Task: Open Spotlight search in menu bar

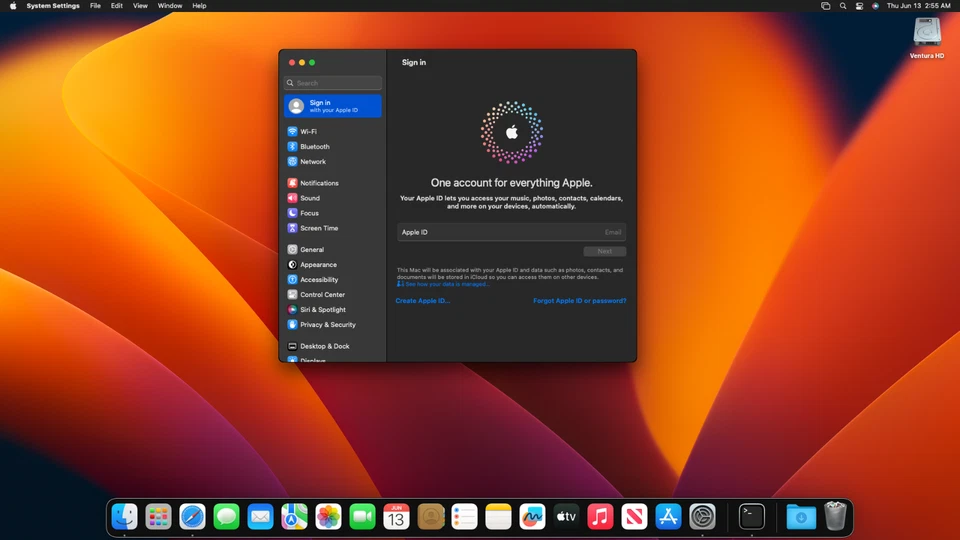Action: 843,6
